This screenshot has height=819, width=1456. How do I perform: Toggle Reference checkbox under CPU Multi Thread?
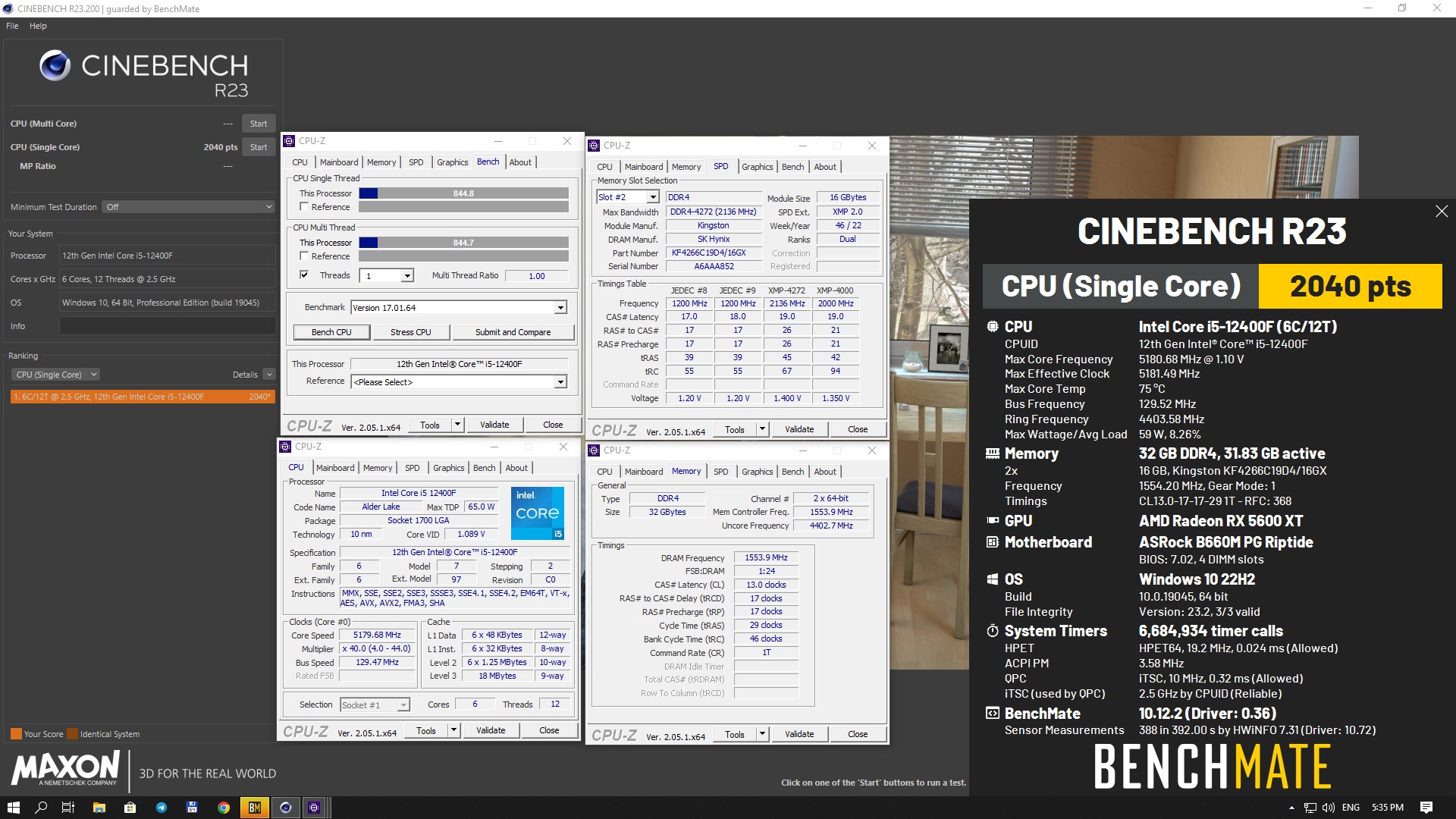coord(304,256)
